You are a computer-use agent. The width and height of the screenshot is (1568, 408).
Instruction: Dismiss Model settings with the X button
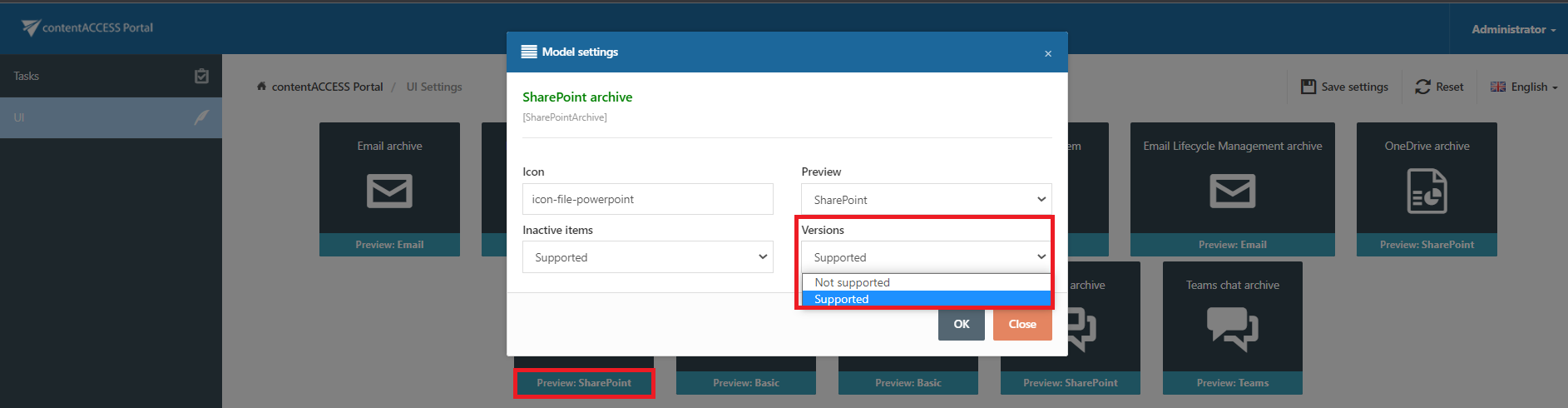[x=1048, y=53]
